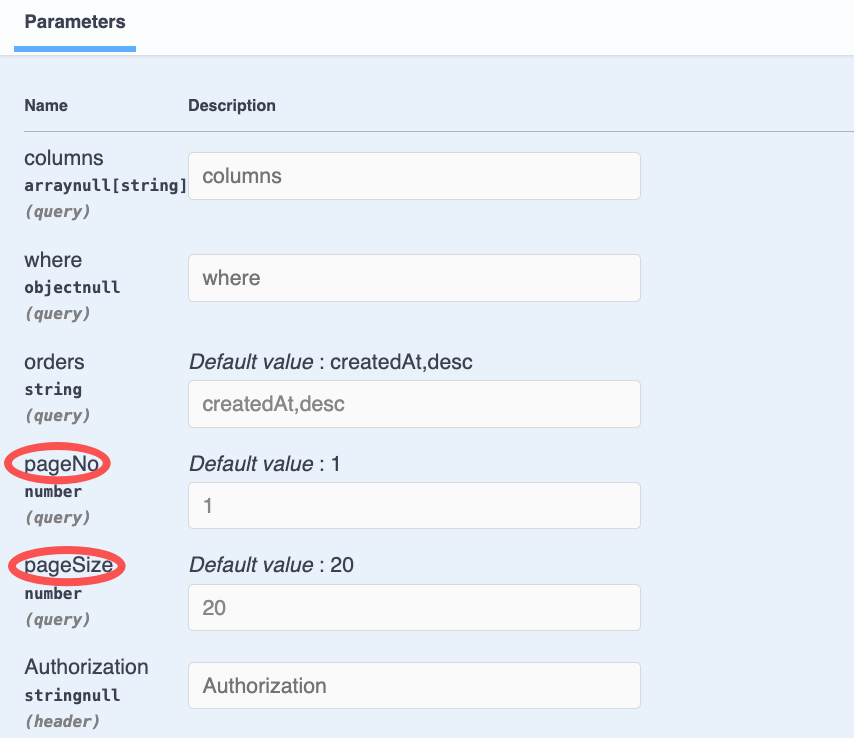This screenshot has width=854, height=738.
Task: Click the arraynull[string] type label
Action: 105,185
